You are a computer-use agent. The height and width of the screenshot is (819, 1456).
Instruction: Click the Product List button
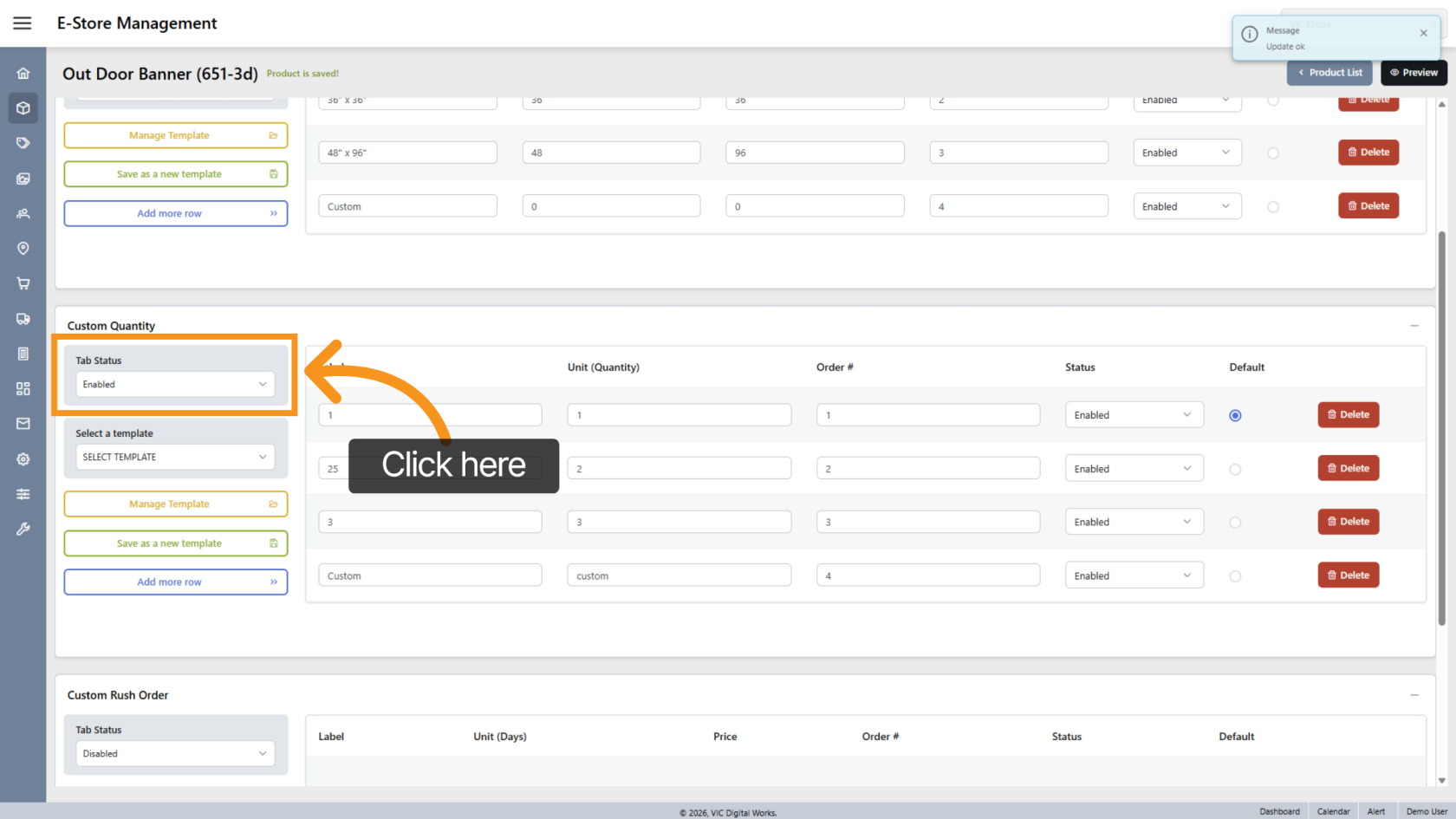pyautogui.click(x=1329, y=73)
